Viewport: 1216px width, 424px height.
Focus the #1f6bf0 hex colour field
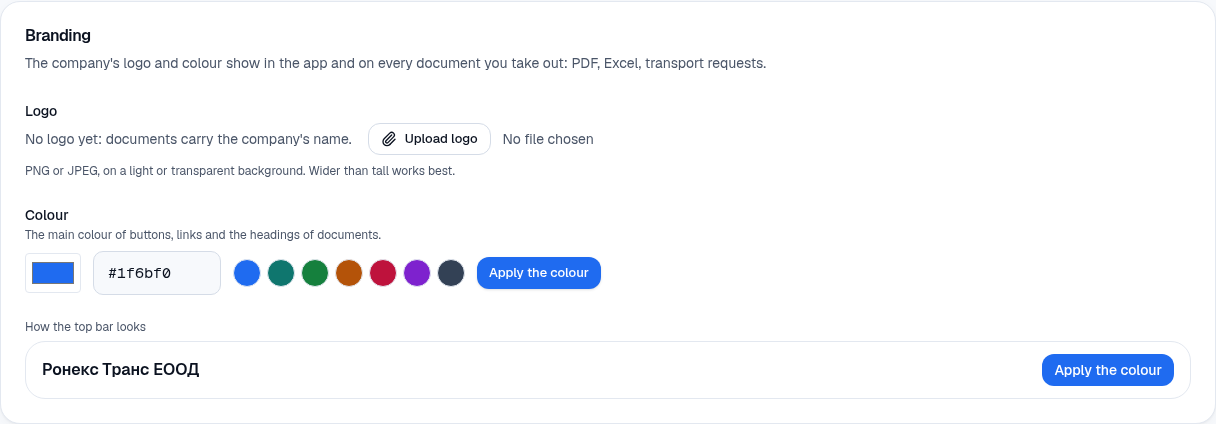click(x=157, y=273)
